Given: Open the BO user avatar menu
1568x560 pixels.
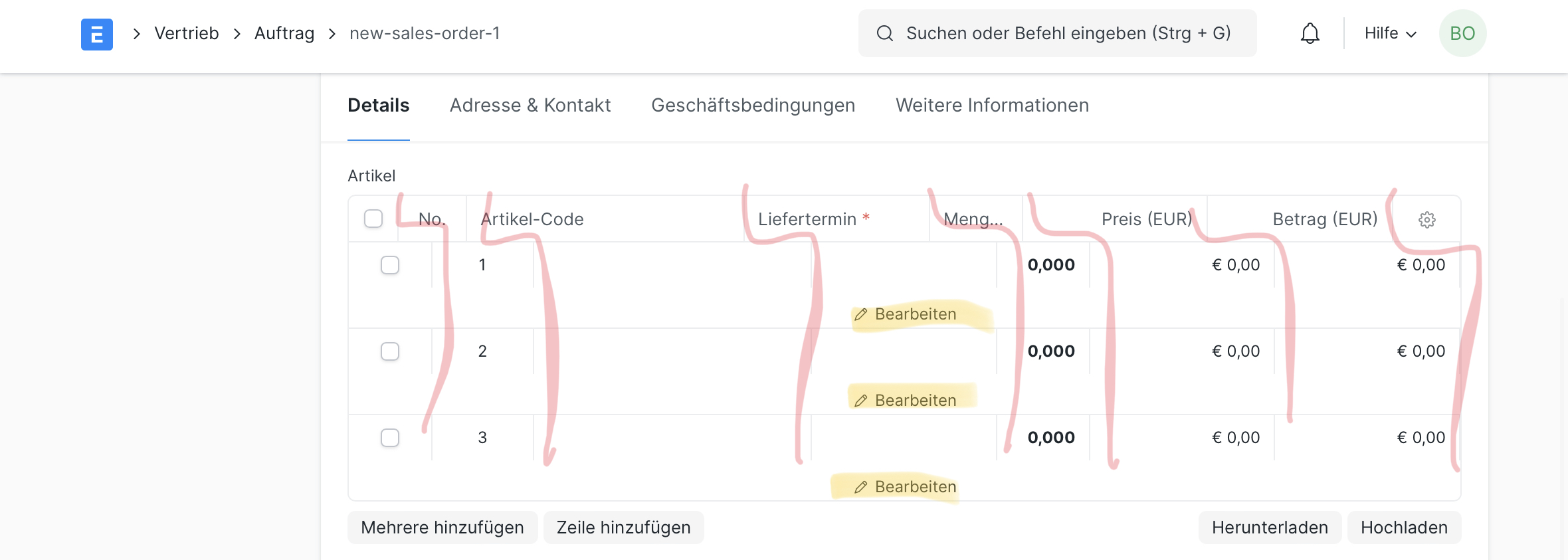Looking at the screenshot, I should 1462,33.
